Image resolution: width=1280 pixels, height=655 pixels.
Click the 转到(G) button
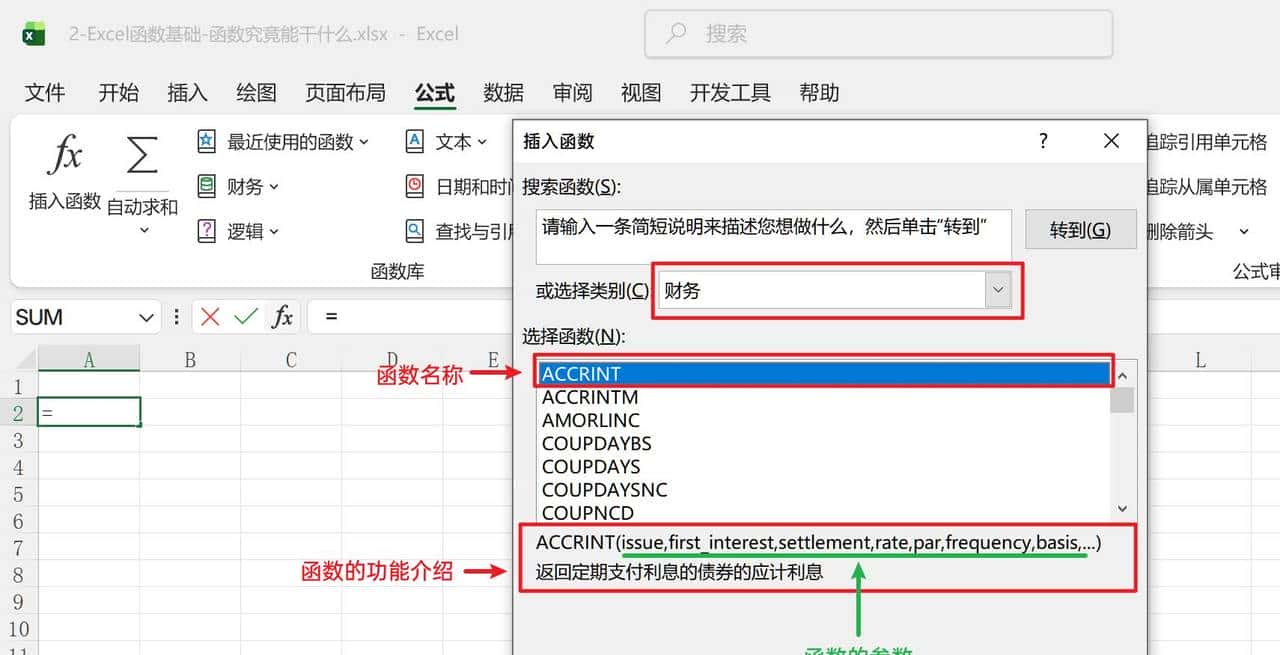click(x=1081, y=229)
